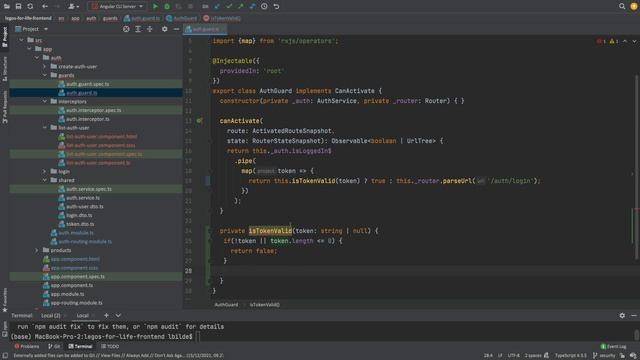Click the auth breadcrumb in navigation bar
Image resolution: width=640 pixels, height=360 pixels.
click(91, 18)
